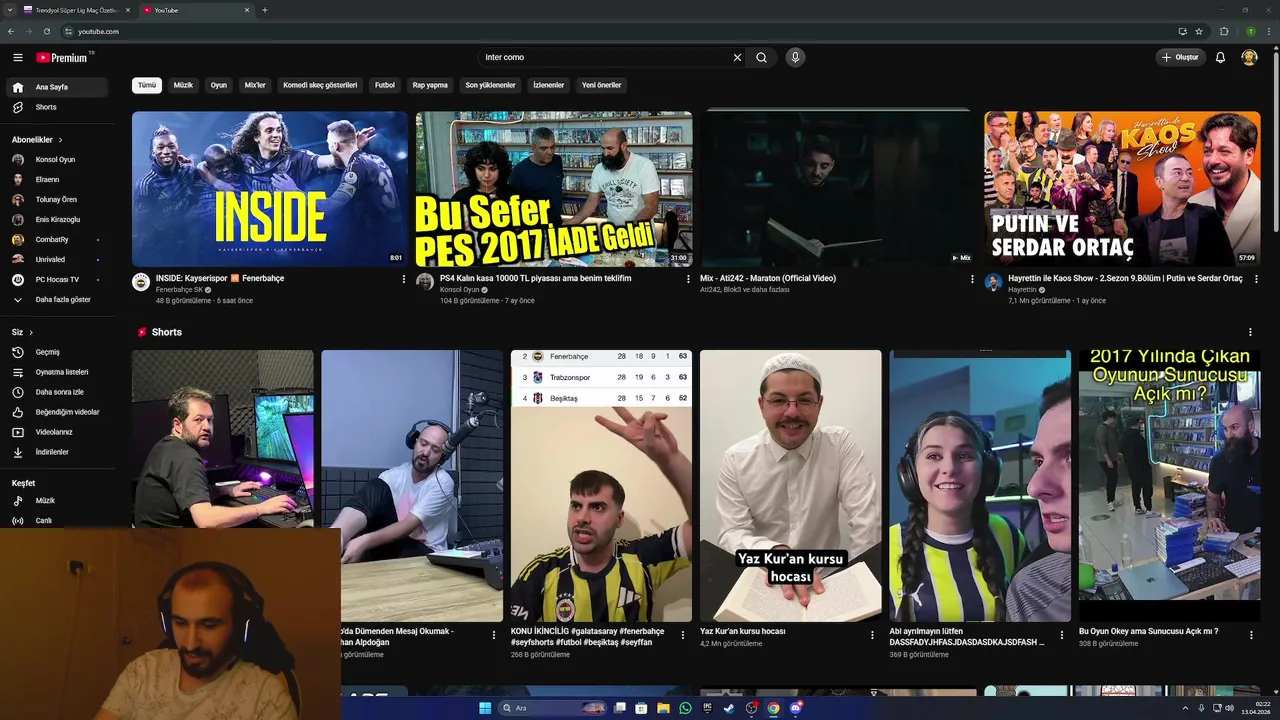
Task: Select the Son yüklenenler chip
Action: [490, 85]
